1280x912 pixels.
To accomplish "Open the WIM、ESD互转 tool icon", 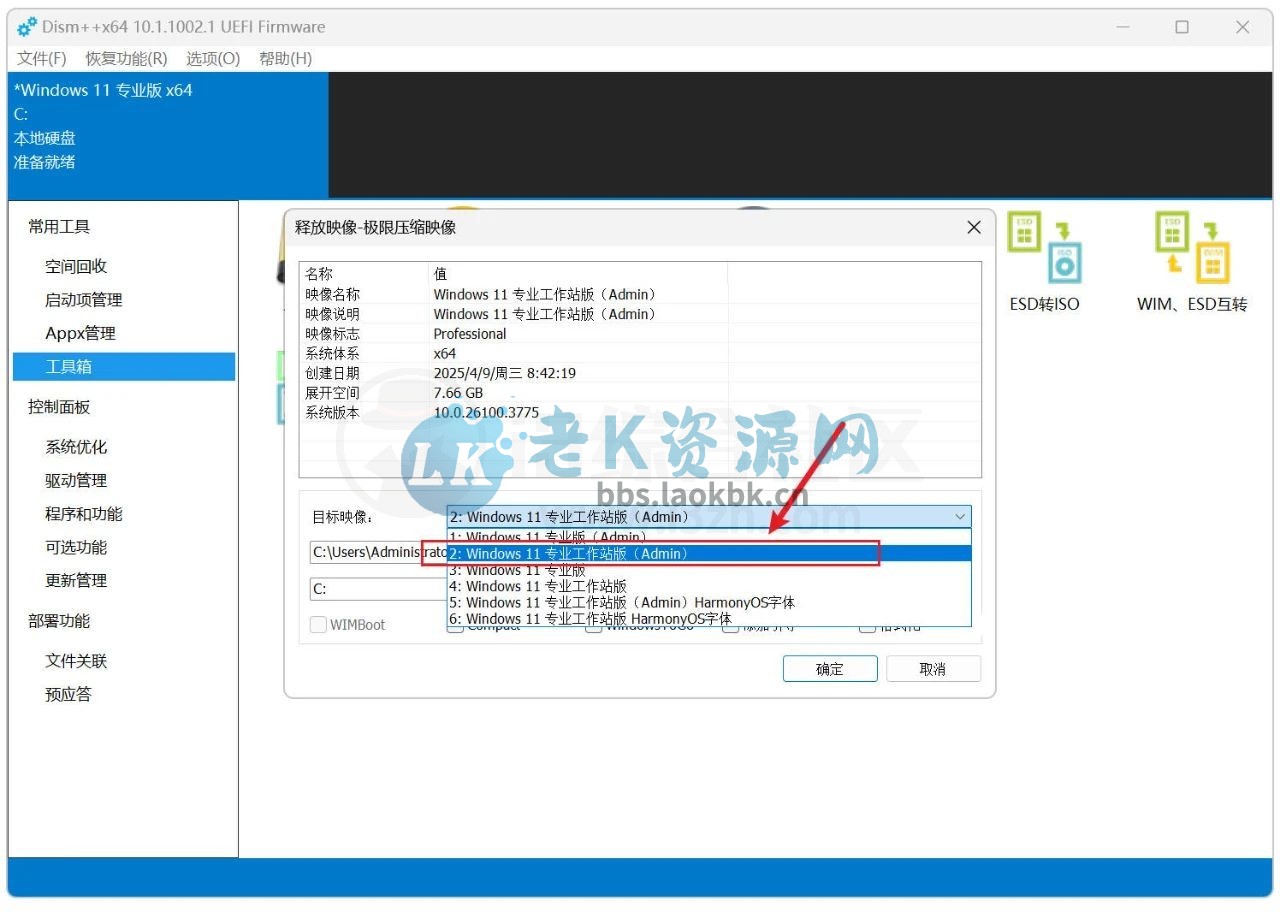I will (x=1192, y=247).
